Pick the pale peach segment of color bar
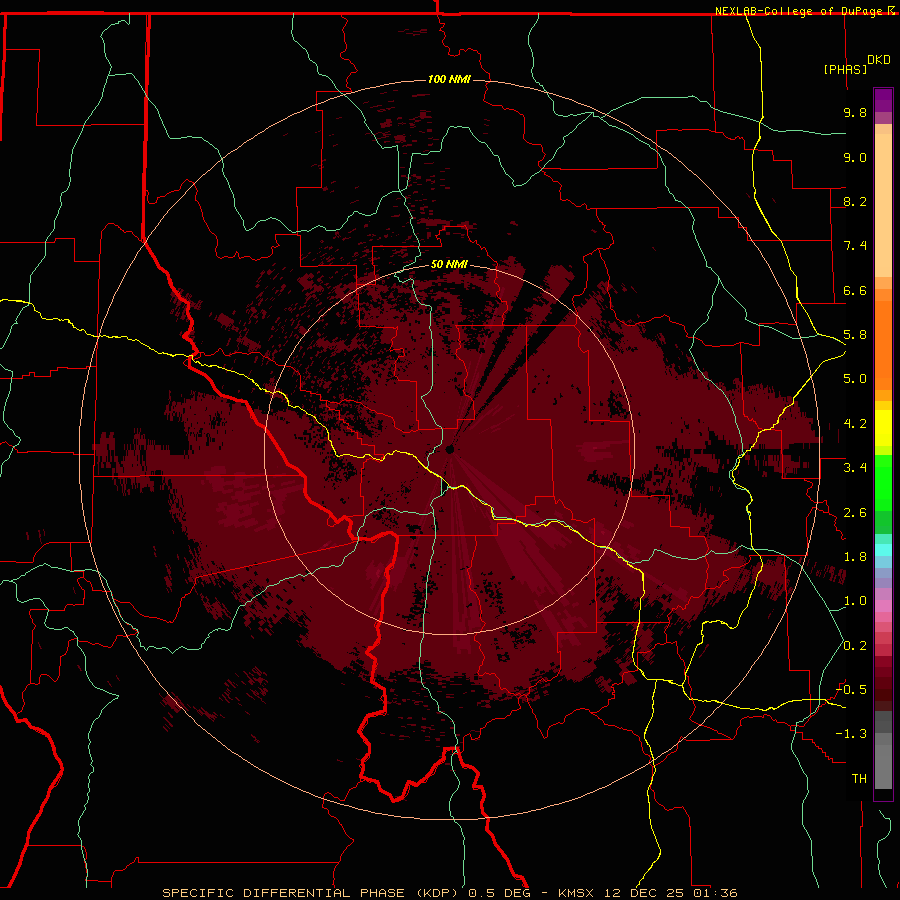The height and width of the screenshot is (900, 900). pyautogui.click(x=883, y=205)
